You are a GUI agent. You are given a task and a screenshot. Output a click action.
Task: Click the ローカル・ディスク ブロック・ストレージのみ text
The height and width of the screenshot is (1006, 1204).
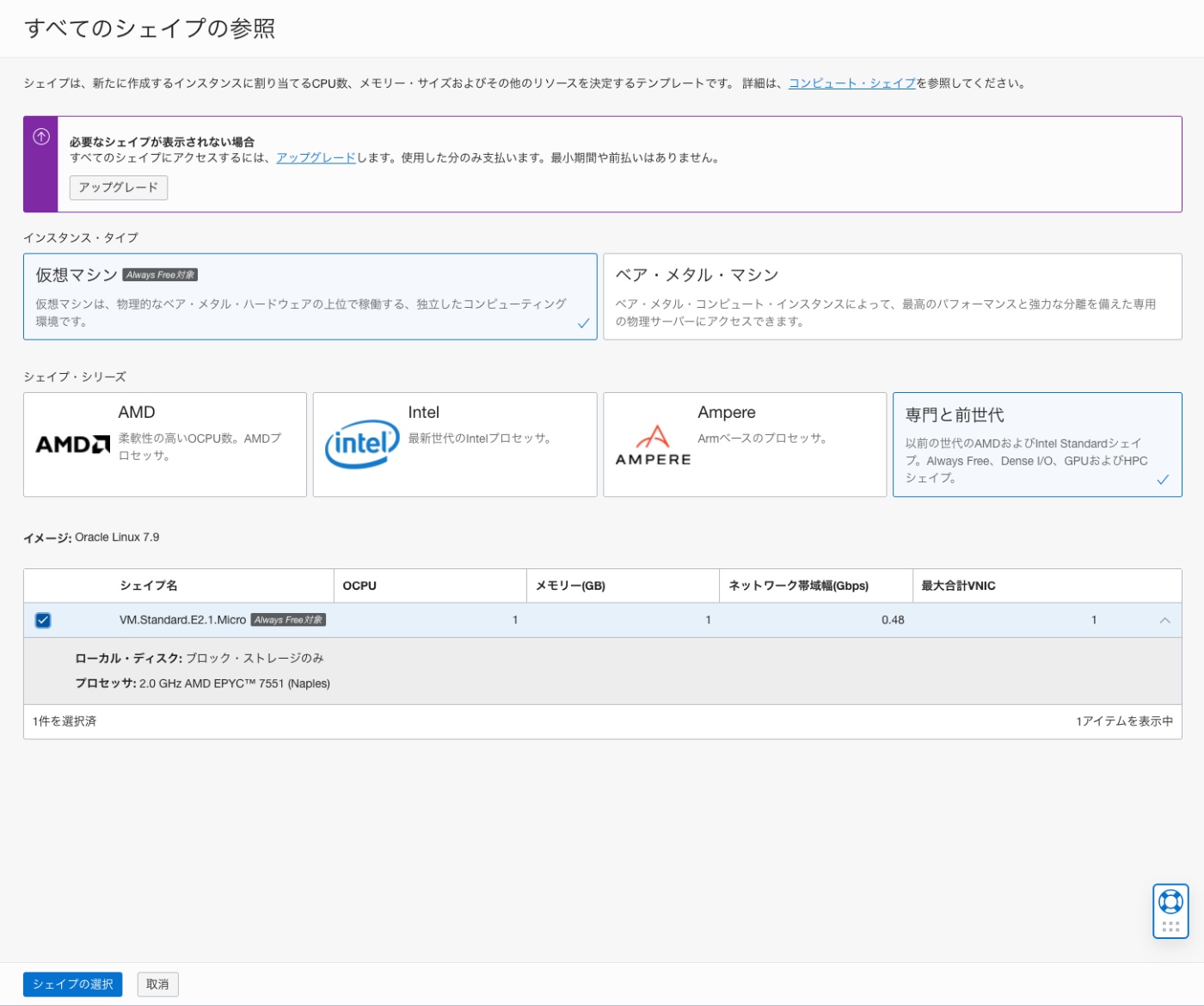tap(200, 658)
